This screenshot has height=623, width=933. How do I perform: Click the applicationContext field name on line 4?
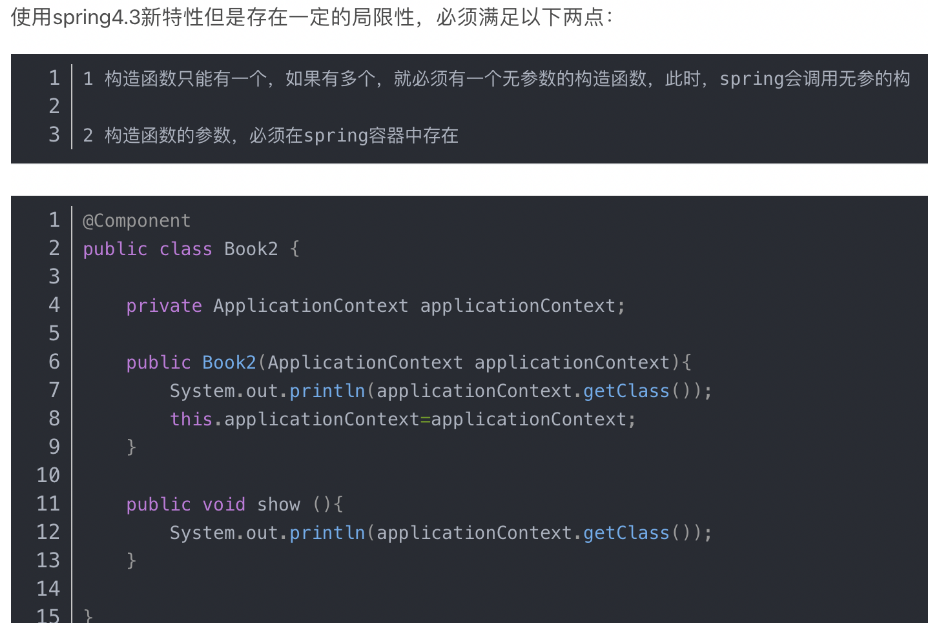(517, 306)
